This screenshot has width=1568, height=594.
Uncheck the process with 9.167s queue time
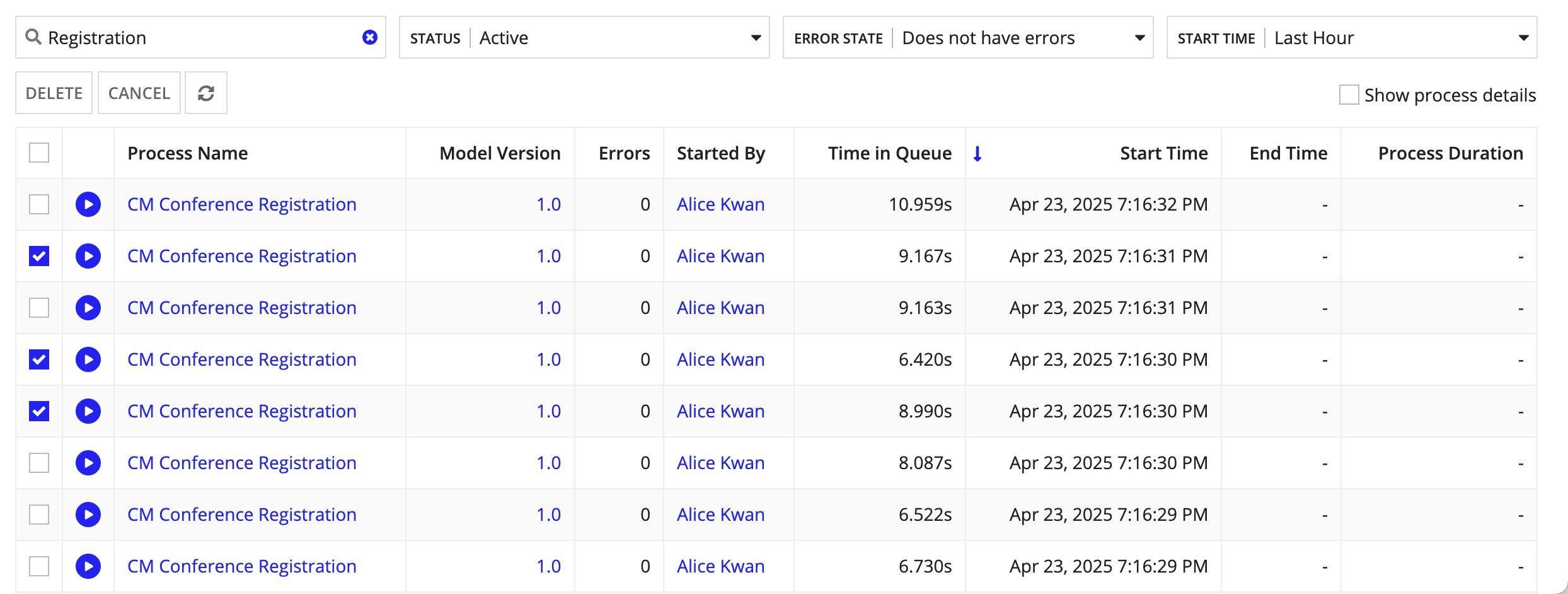(x=39, y=256)
